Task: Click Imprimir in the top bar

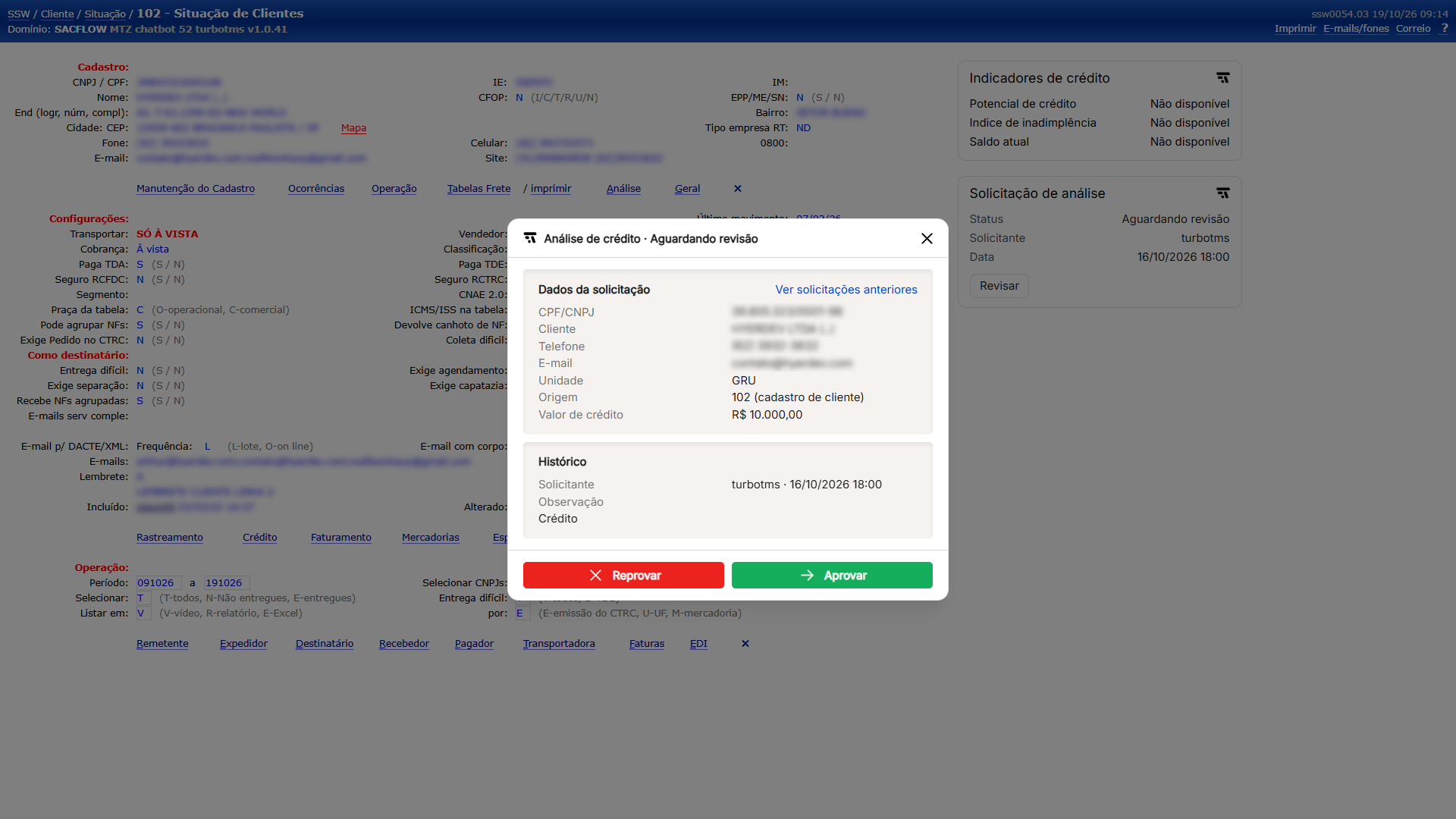Action: point(1295,29)
